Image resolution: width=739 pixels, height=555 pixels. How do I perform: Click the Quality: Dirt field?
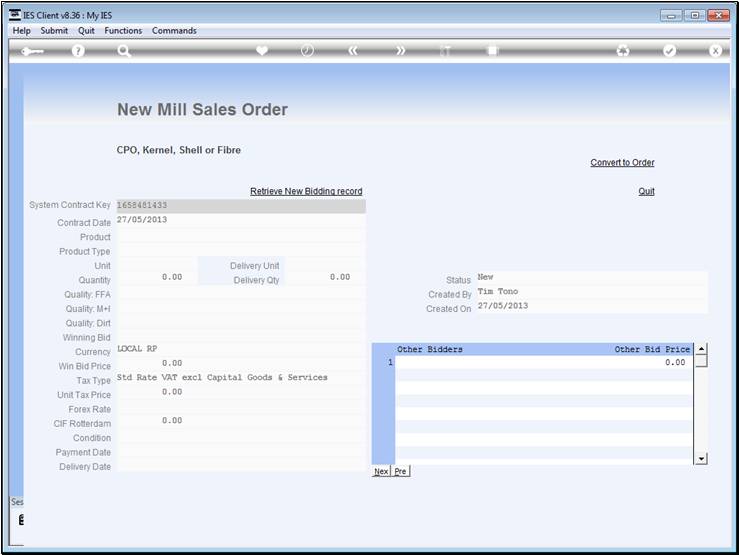(241, 321)
